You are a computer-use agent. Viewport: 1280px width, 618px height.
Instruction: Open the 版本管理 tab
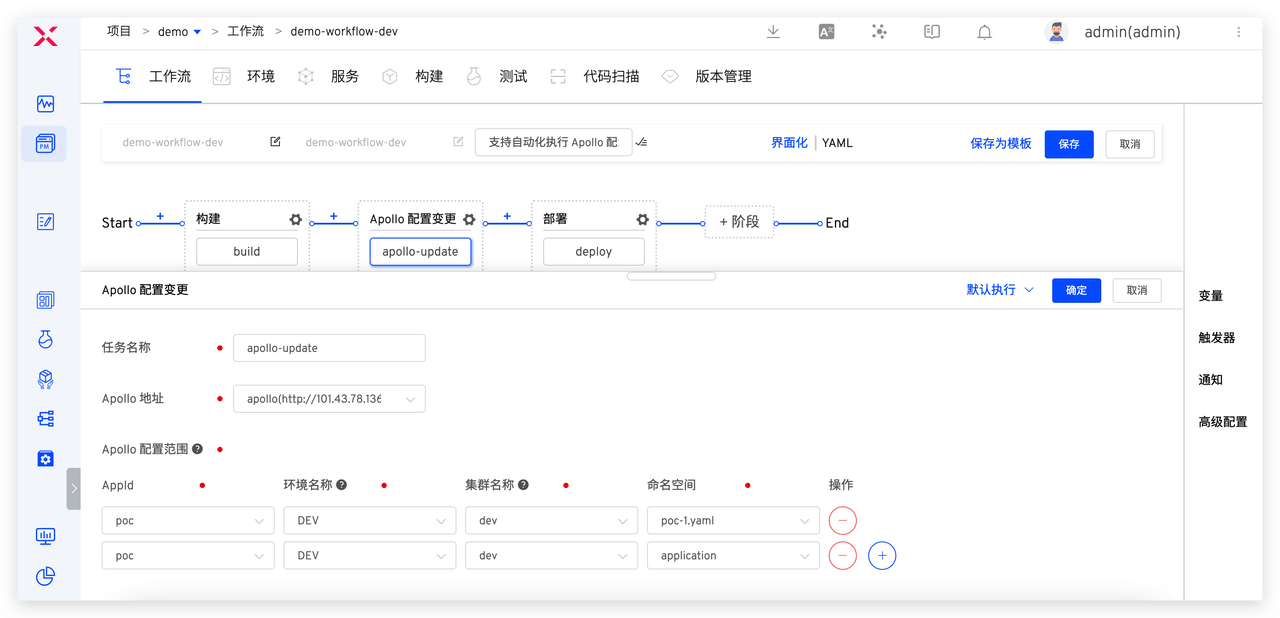click(722, 76)
